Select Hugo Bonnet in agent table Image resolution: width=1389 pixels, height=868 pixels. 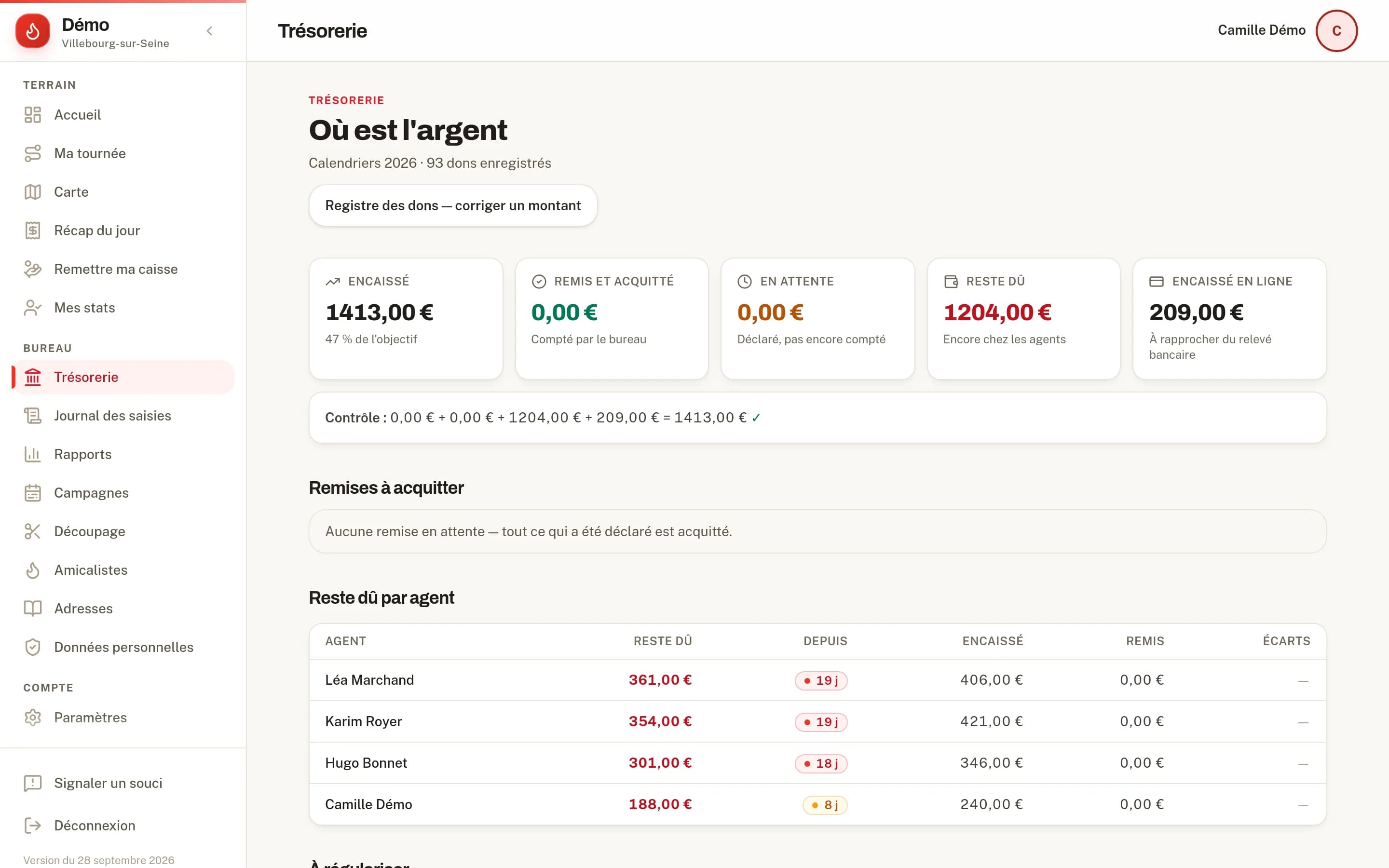click(366, 763)
